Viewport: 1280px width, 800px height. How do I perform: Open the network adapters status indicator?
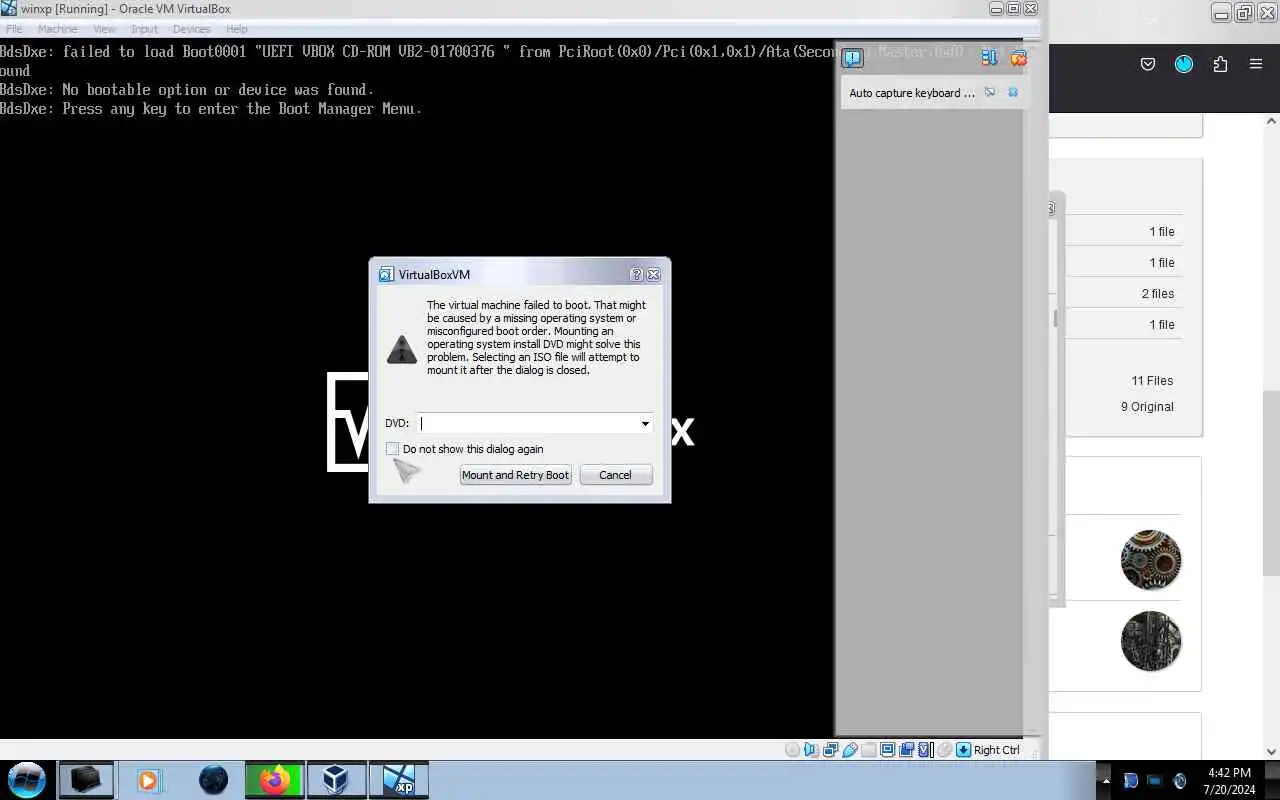[831, 750]
